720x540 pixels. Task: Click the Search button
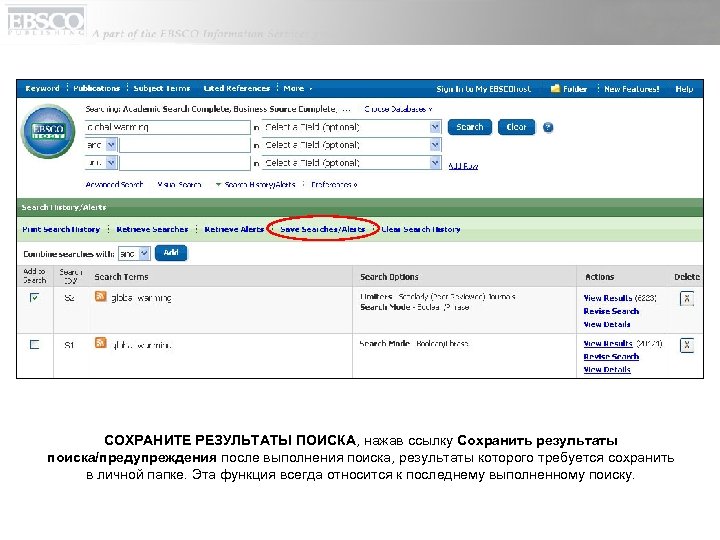tap(470, 127)
